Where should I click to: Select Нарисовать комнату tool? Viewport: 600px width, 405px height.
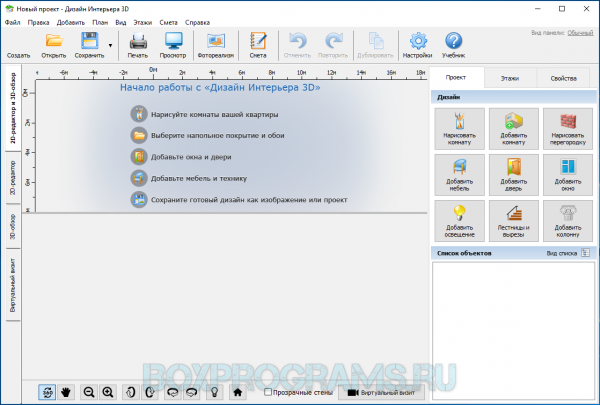460,129
